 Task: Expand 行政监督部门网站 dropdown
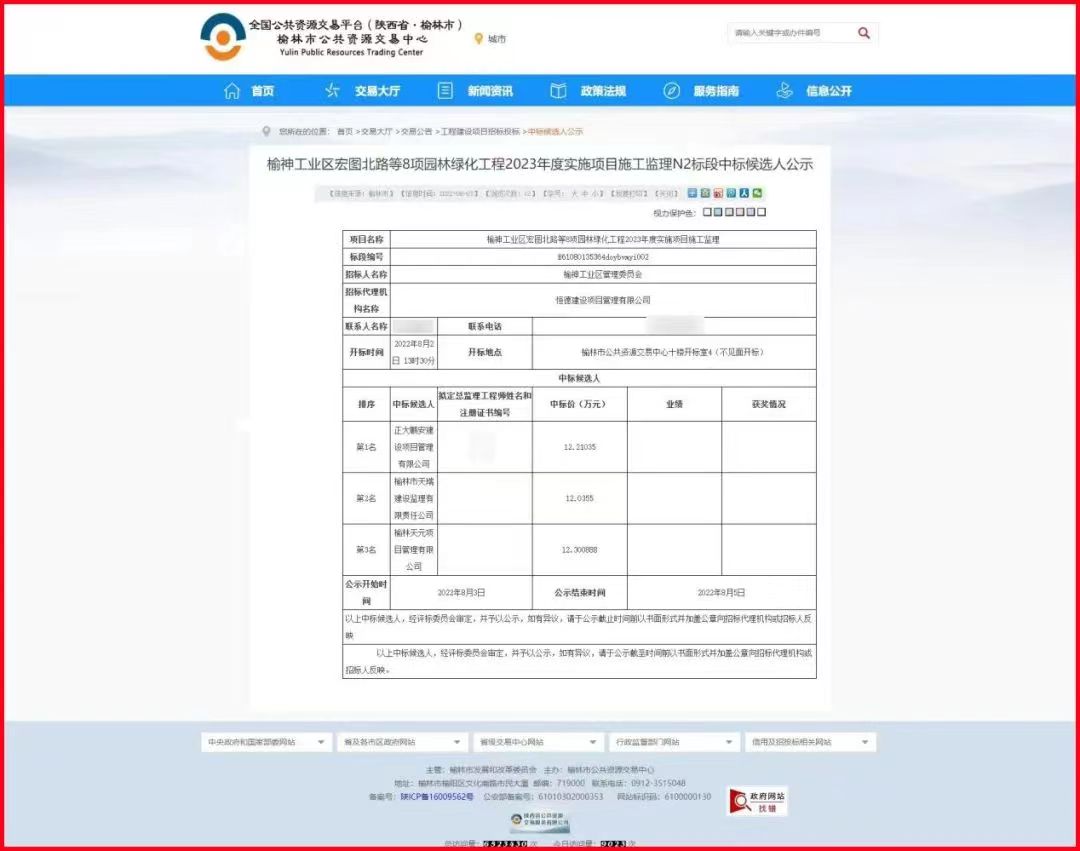[674, 742]
